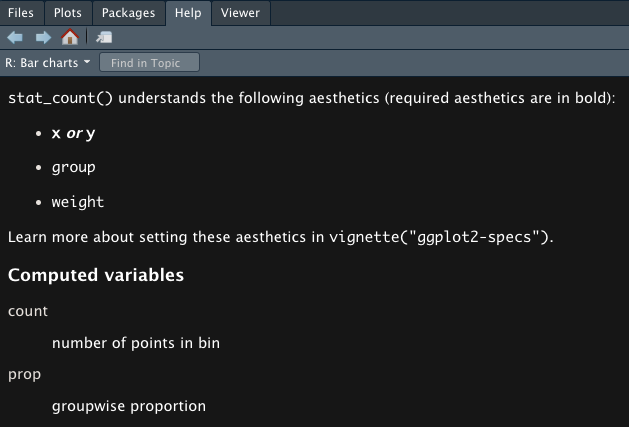Open the R: Bar charts topic dropdown
The image size is (629, 427).
click(48, 63)
